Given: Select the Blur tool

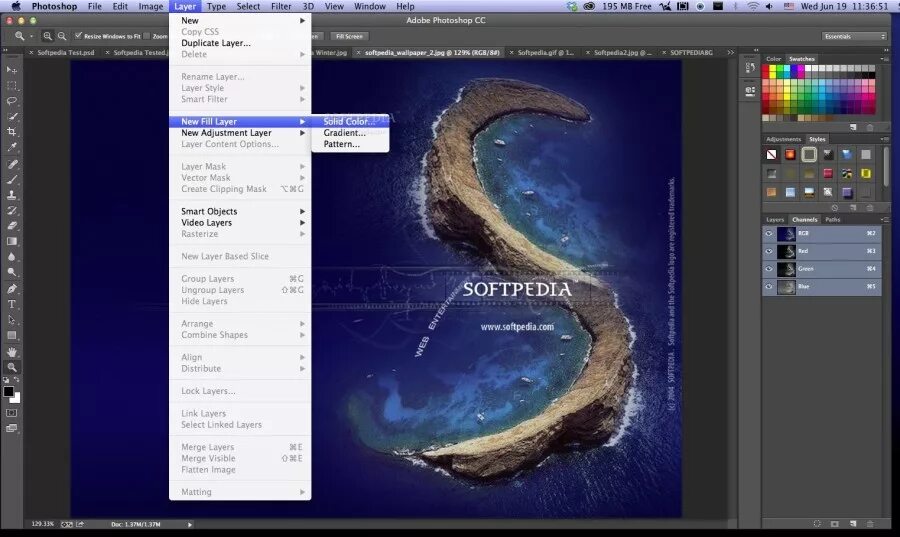Looking at the screenshot, I should click(x=11, y=257).
